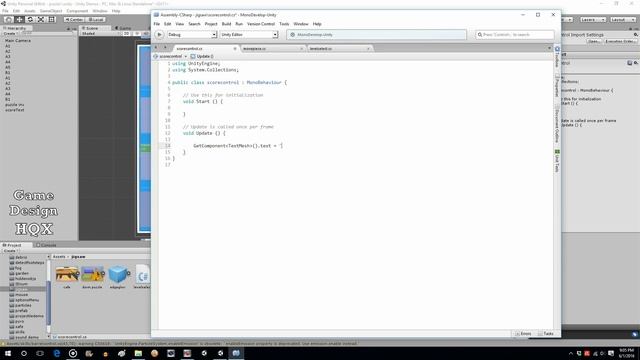This screenshot has width=640, height=360.
Task: Toggle the Center pivot mode button
Action: [x=74, y=20]
